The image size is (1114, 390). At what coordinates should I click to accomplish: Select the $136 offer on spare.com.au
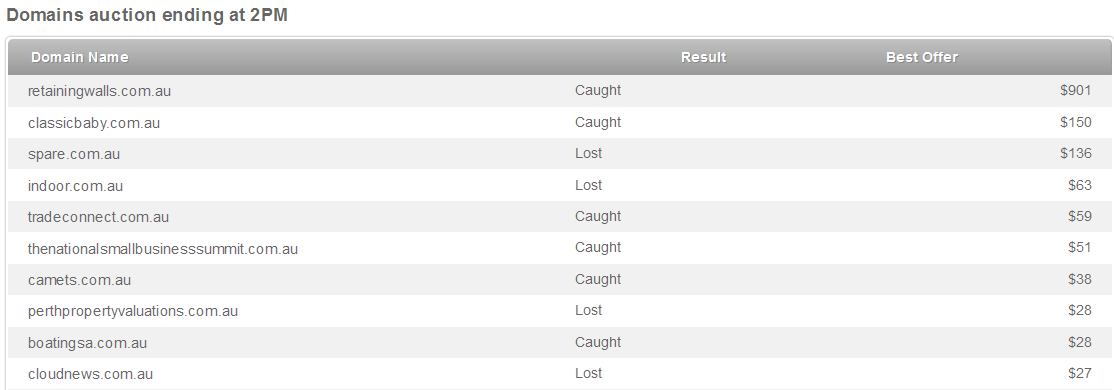[x=1076, y=153]
